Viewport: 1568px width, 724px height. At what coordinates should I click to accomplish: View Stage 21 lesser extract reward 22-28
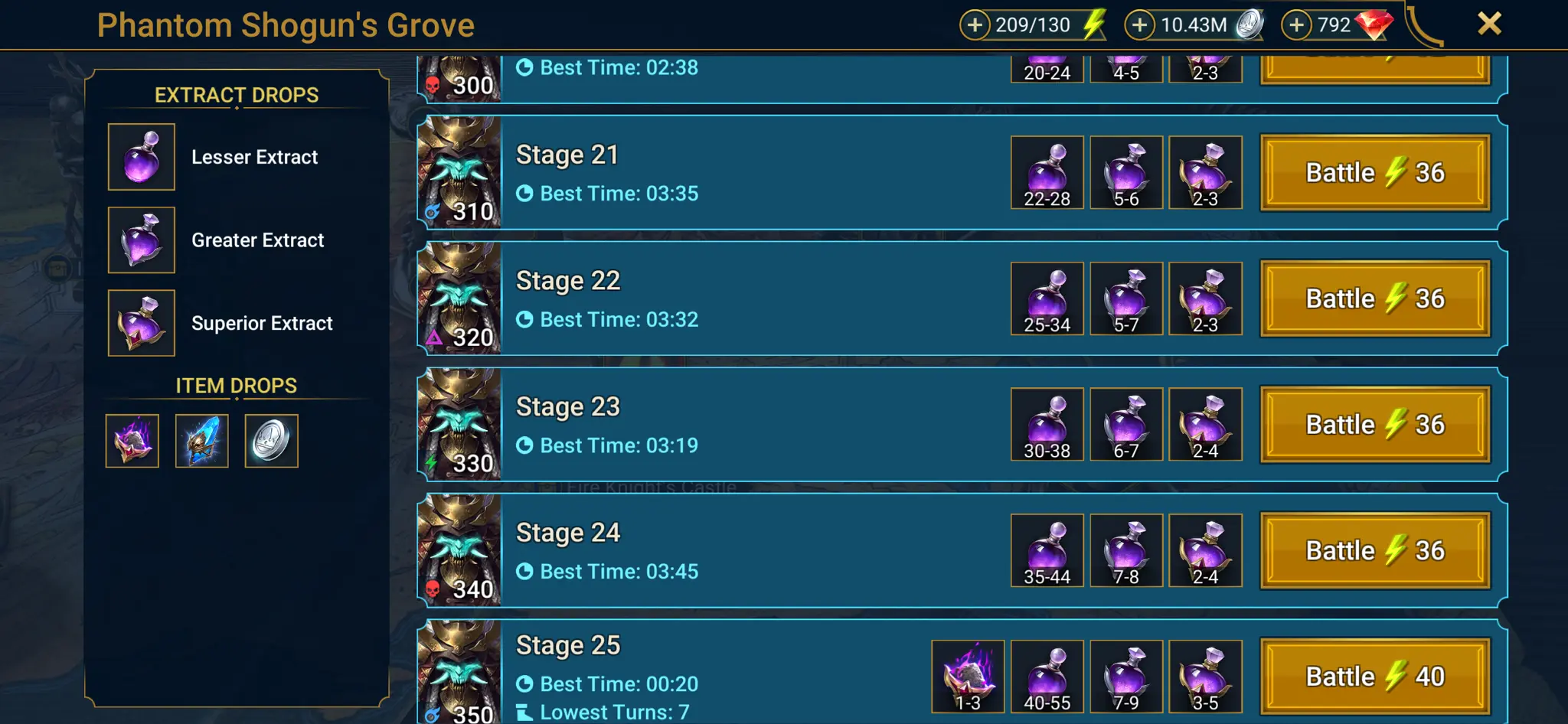click(1047, 173)
